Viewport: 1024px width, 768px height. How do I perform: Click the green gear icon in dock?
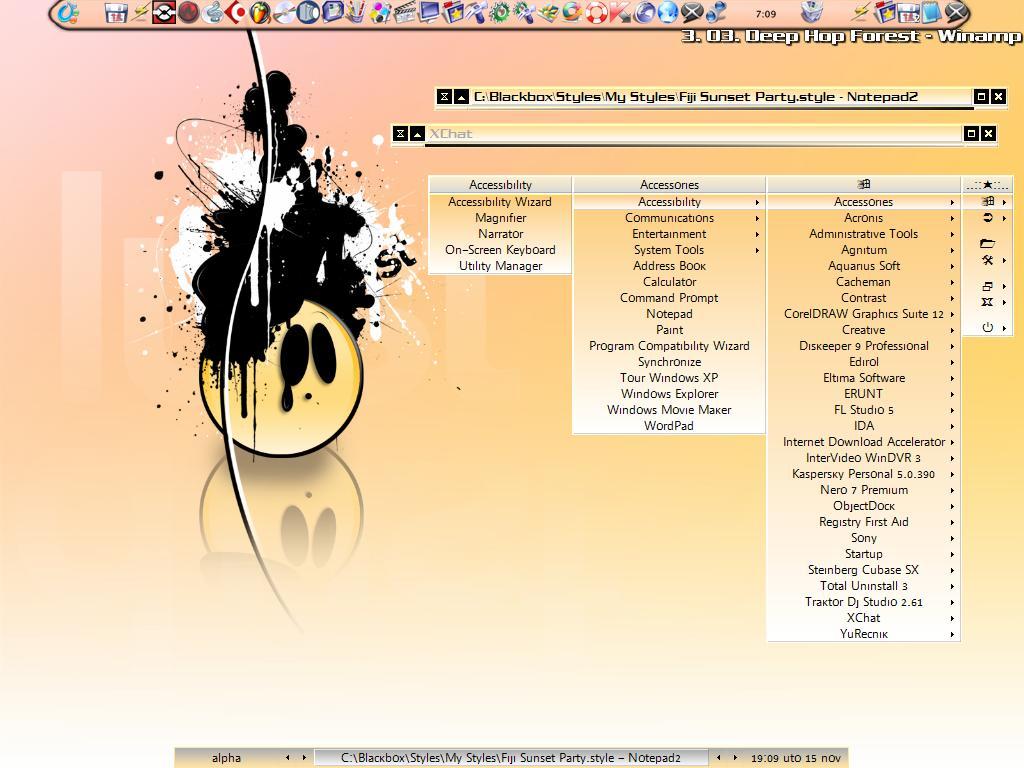coord(500,12)
